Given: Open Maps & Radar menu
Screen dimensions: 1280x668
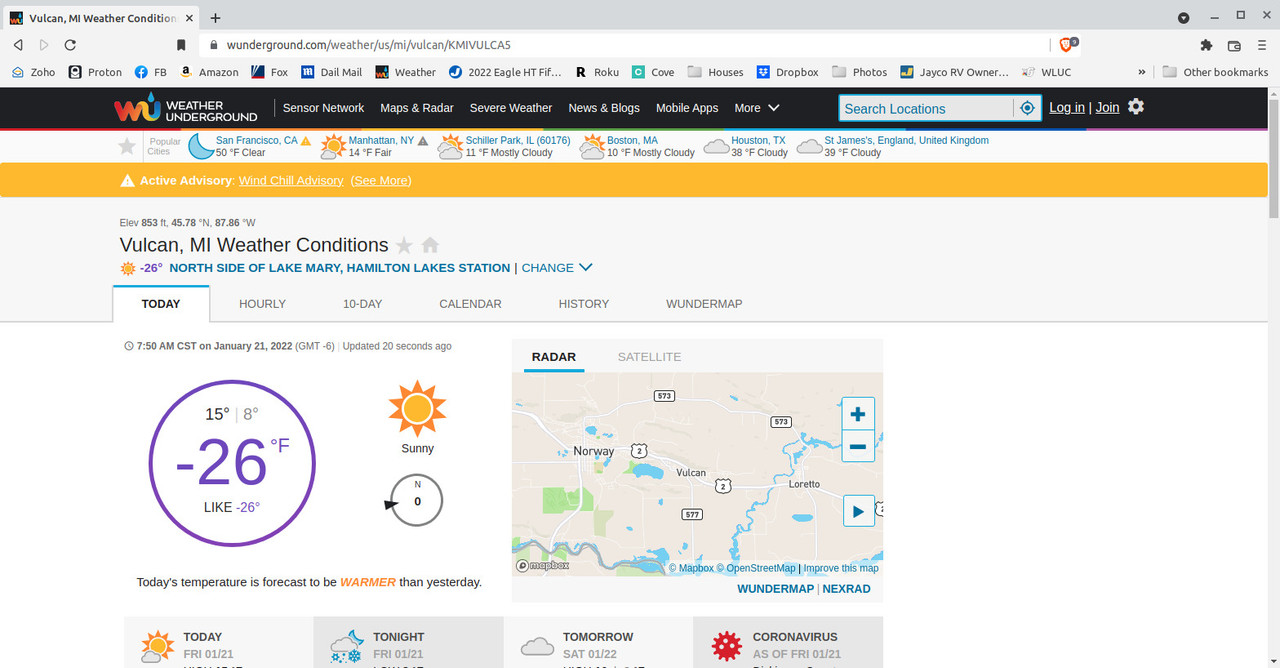Looking at the screenshot, I should pyautogui.click(x=417, y=108).
